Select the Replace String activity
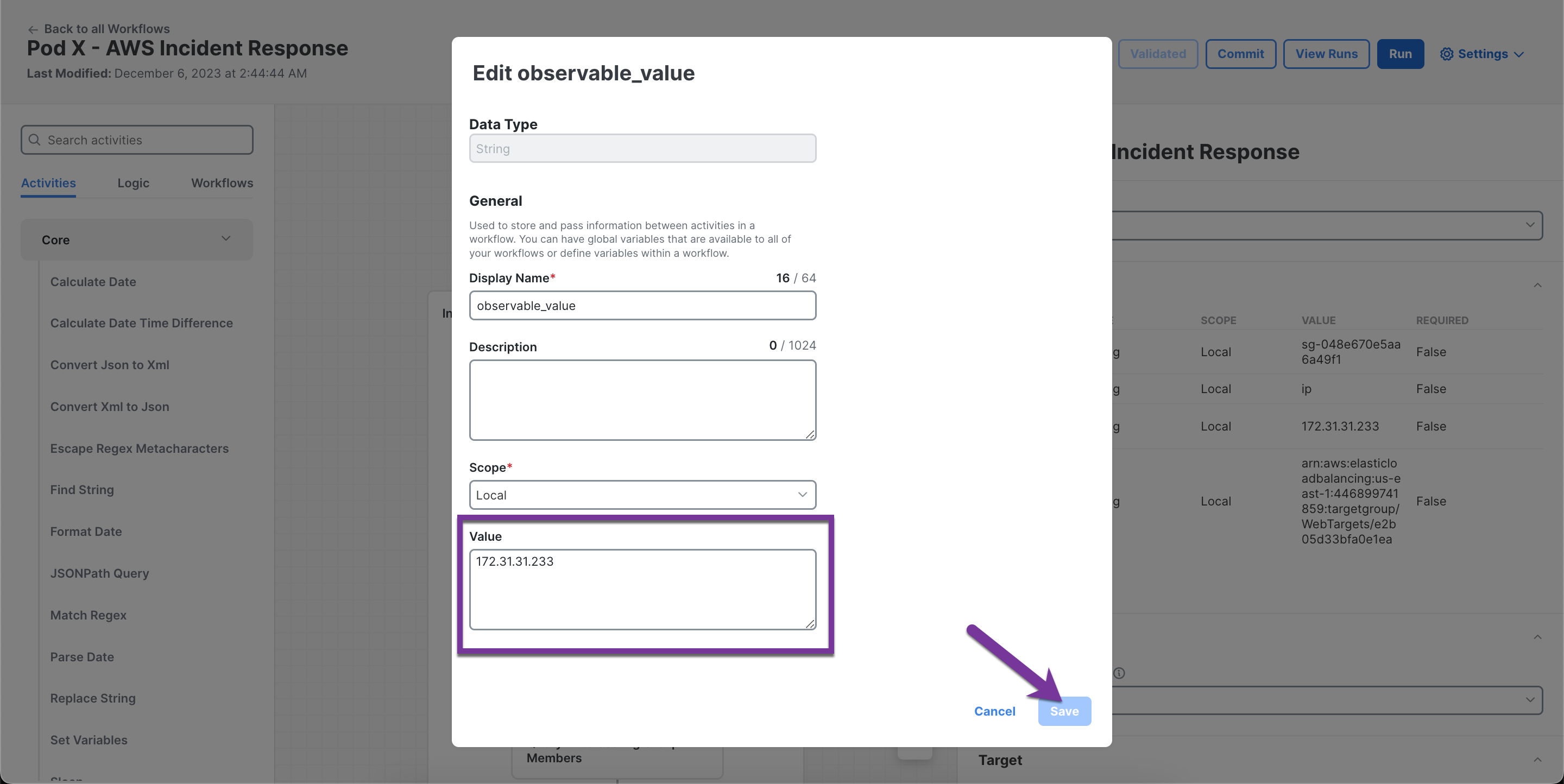Image resolution: width=1564 pixels, height=784 pixels. click(93, 698)
